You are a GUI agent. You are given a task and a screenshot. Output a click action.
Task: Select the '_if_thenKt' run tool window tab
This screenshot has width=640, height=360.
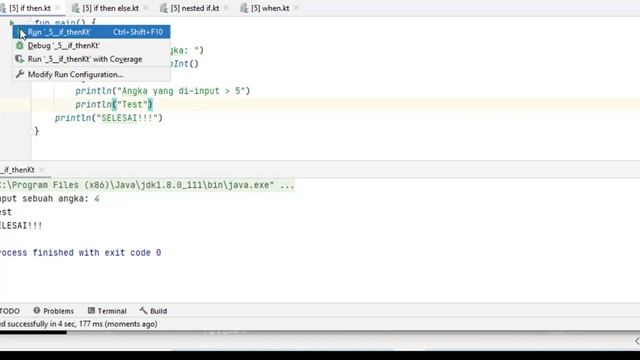click(18, 170)
